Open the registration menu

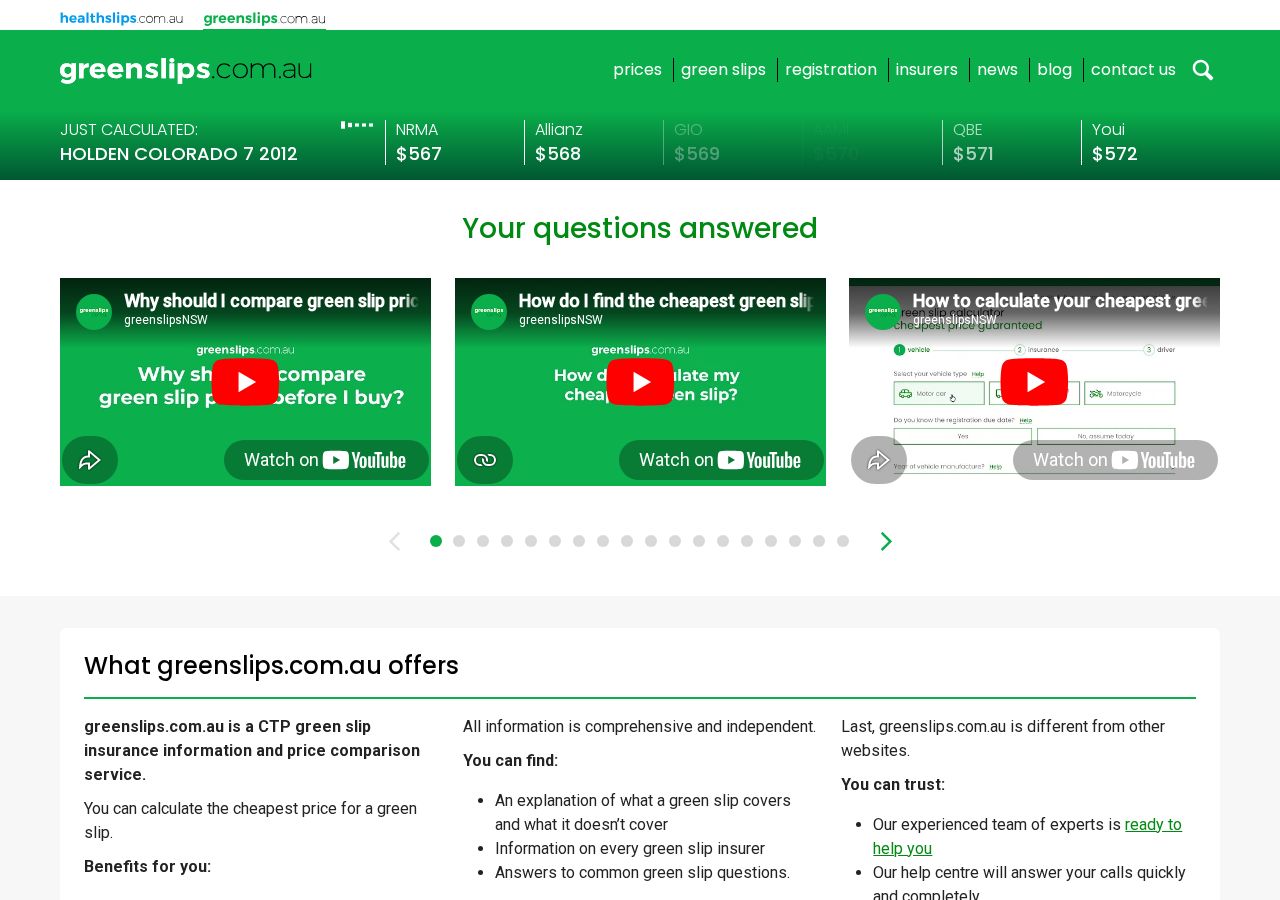pos(831,70)
